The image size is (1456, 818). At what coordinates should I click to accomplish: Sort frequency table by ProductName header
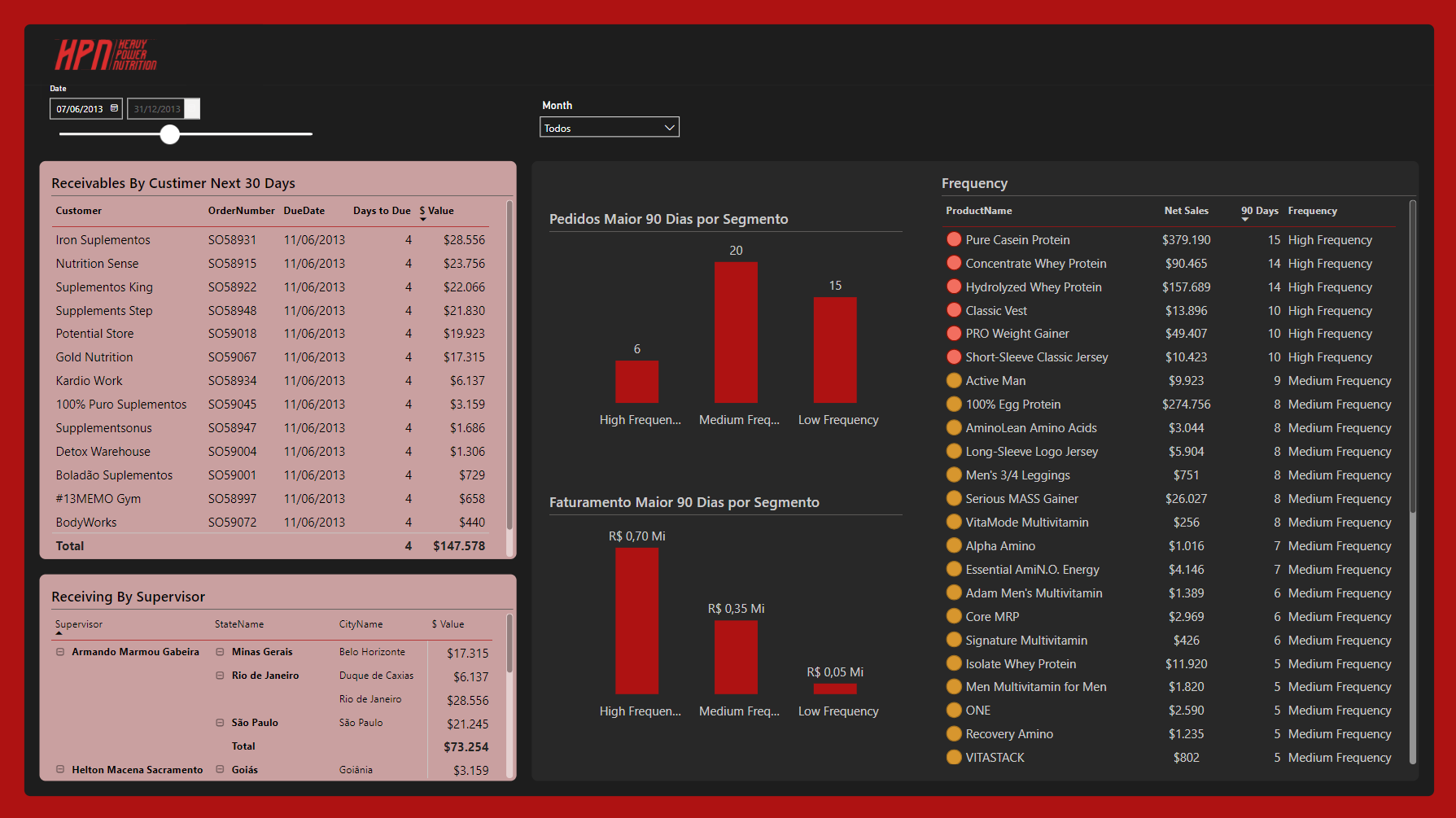click(979, 211)
